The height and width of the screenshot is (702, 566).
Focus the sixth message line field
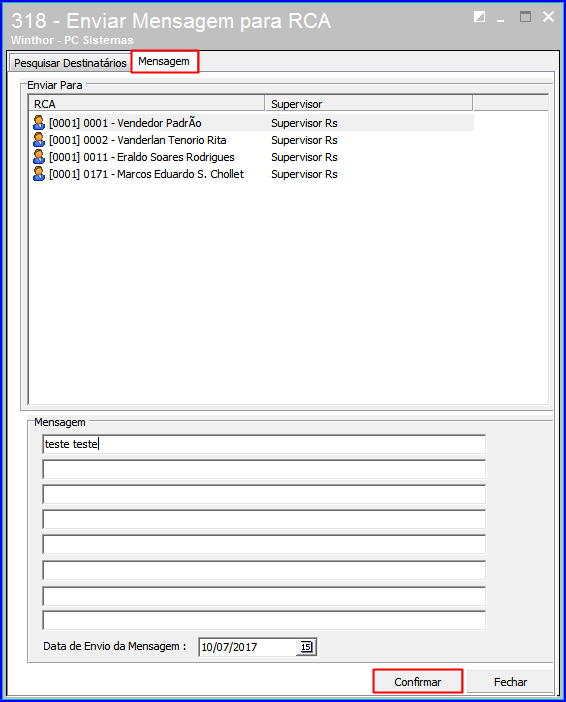pyautogui.click(x=264, y=570)
